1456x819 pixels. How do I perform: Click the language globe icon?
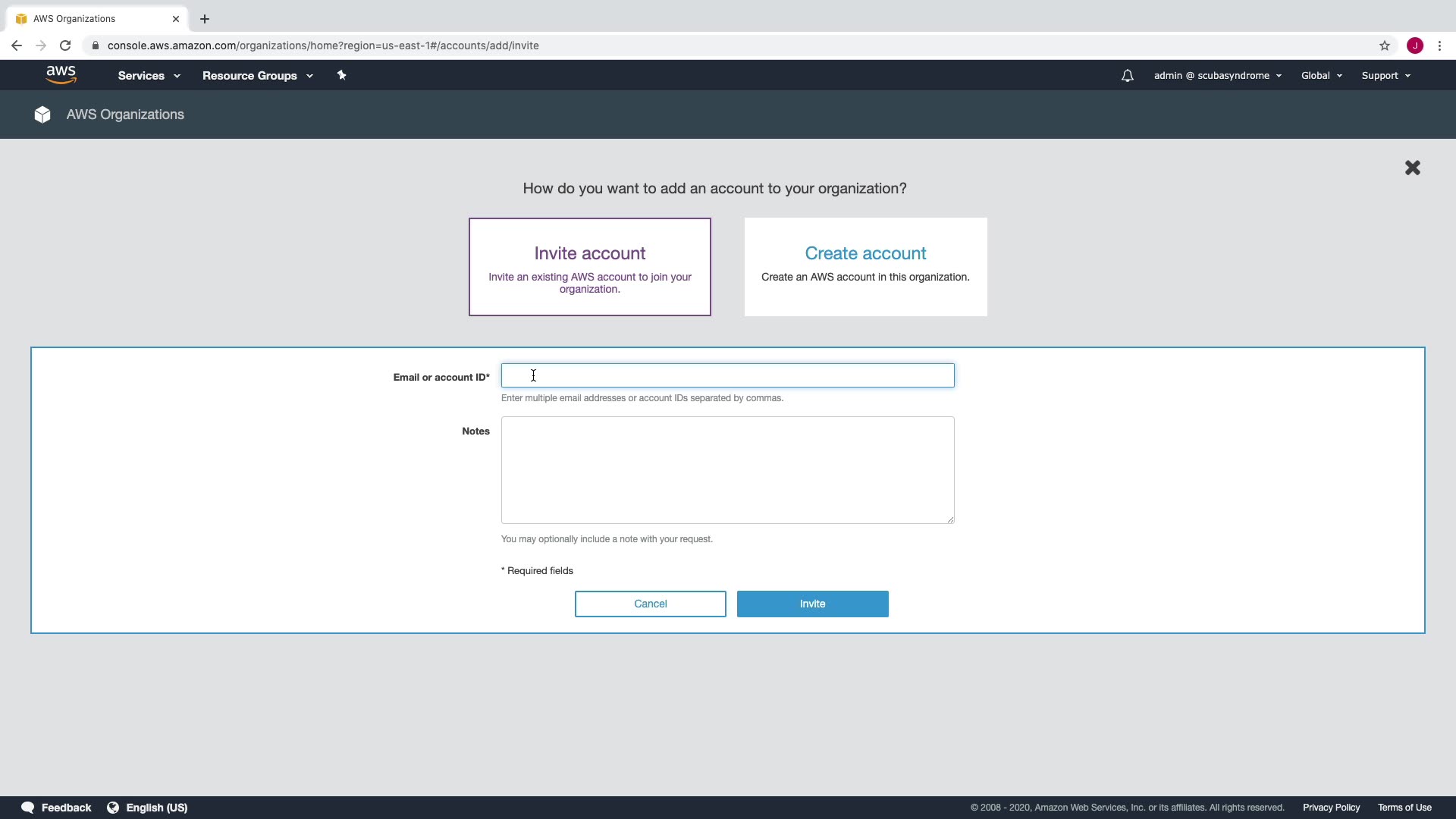coord(113,808)
